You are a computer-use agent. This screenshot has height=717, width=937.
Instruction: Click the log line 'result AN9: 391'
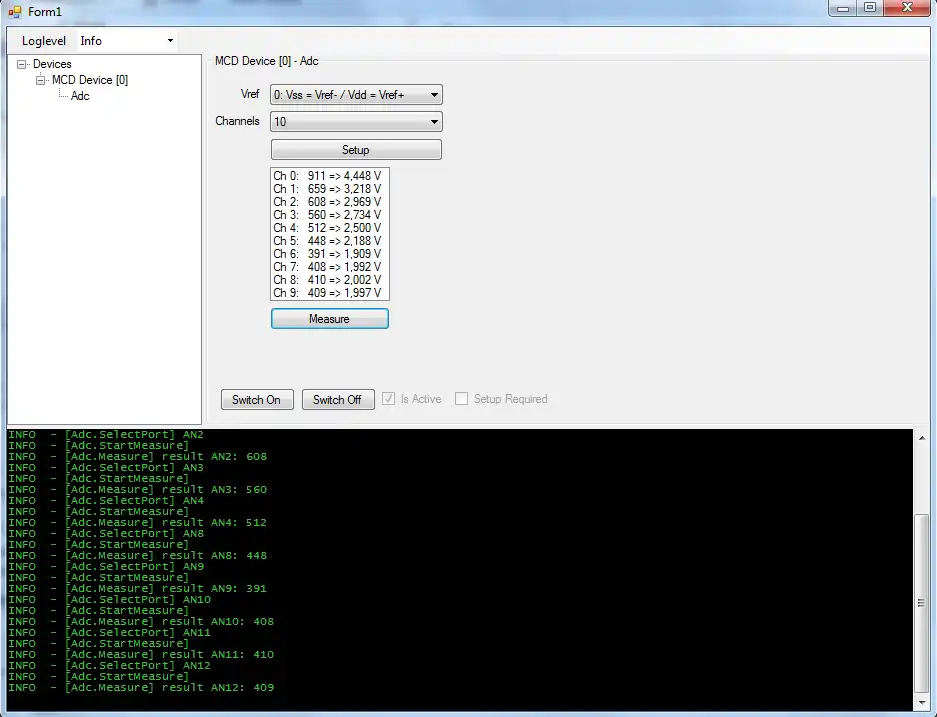coord(137,589)
